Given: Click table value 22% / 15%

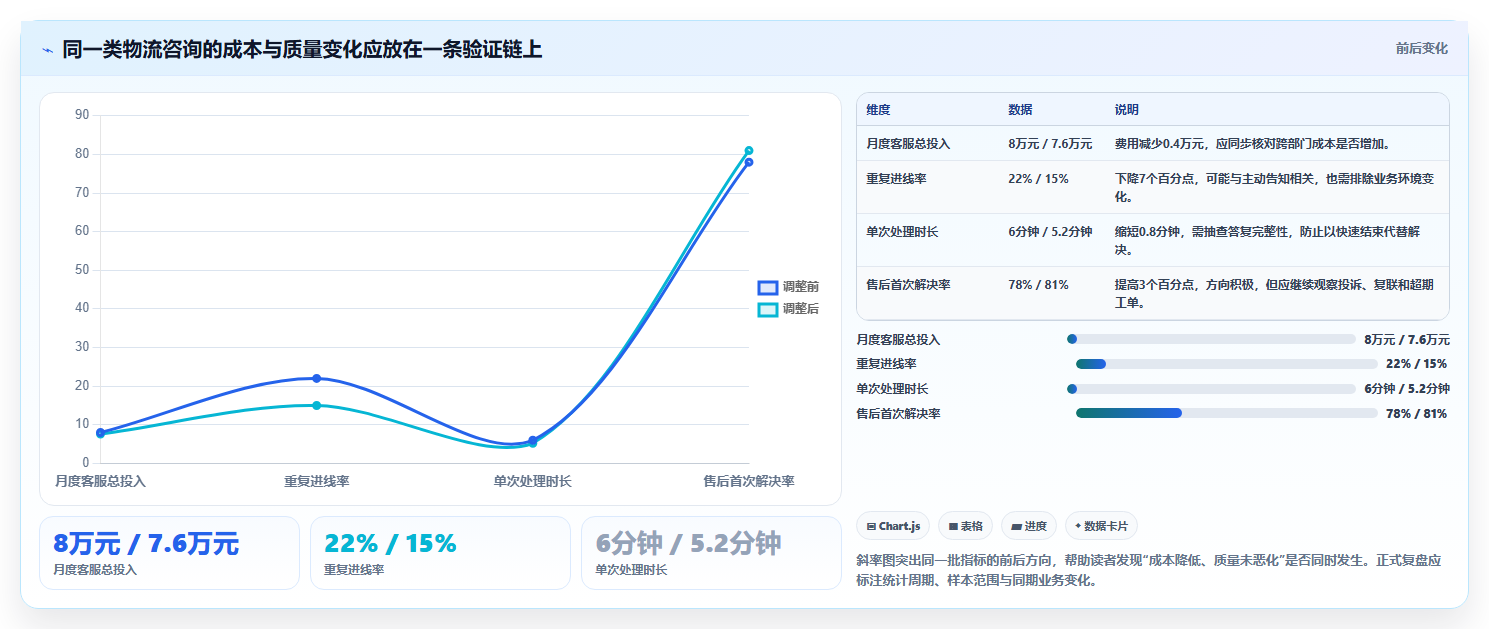Looking at the screenshot, I should coord(1038,179).
